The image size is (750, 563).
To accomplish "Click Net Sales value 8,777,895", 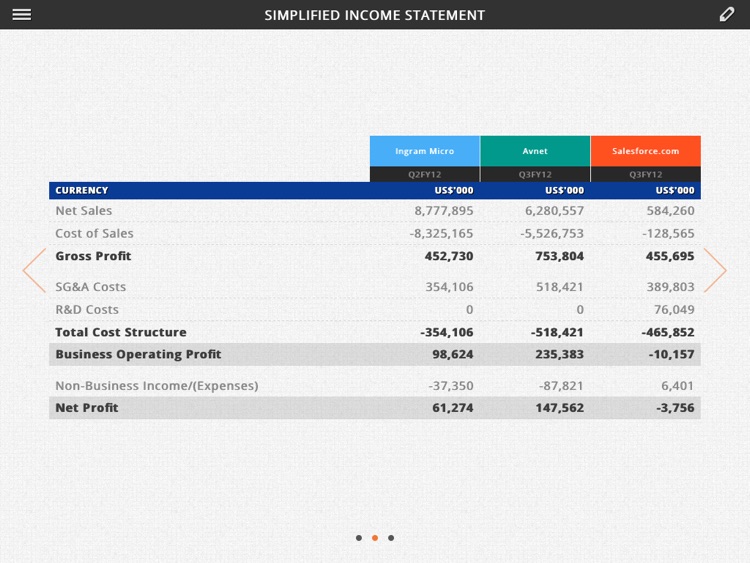I will (444, 210).
